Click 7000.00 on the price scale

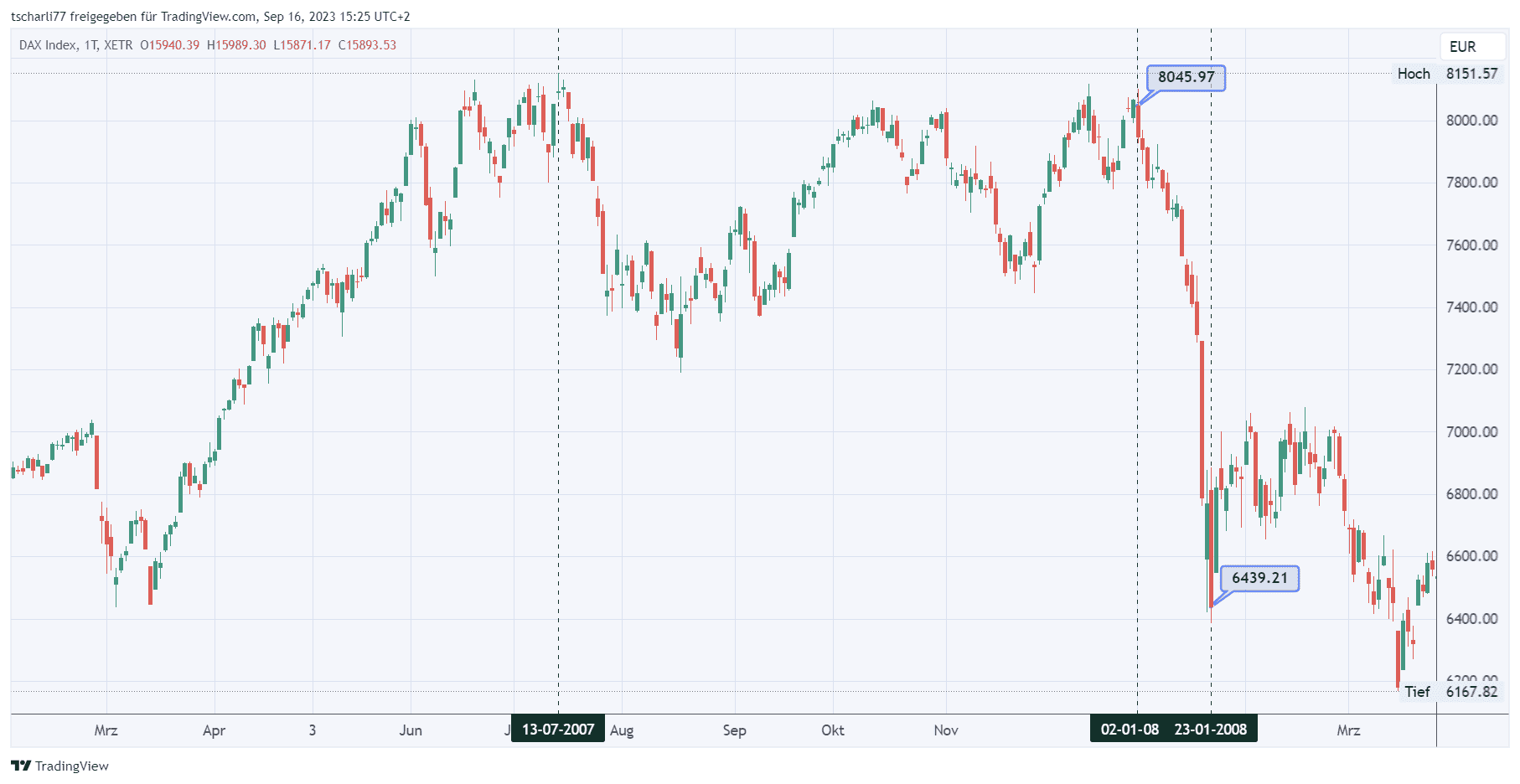pyautogui.click(x=1471, y=432)
